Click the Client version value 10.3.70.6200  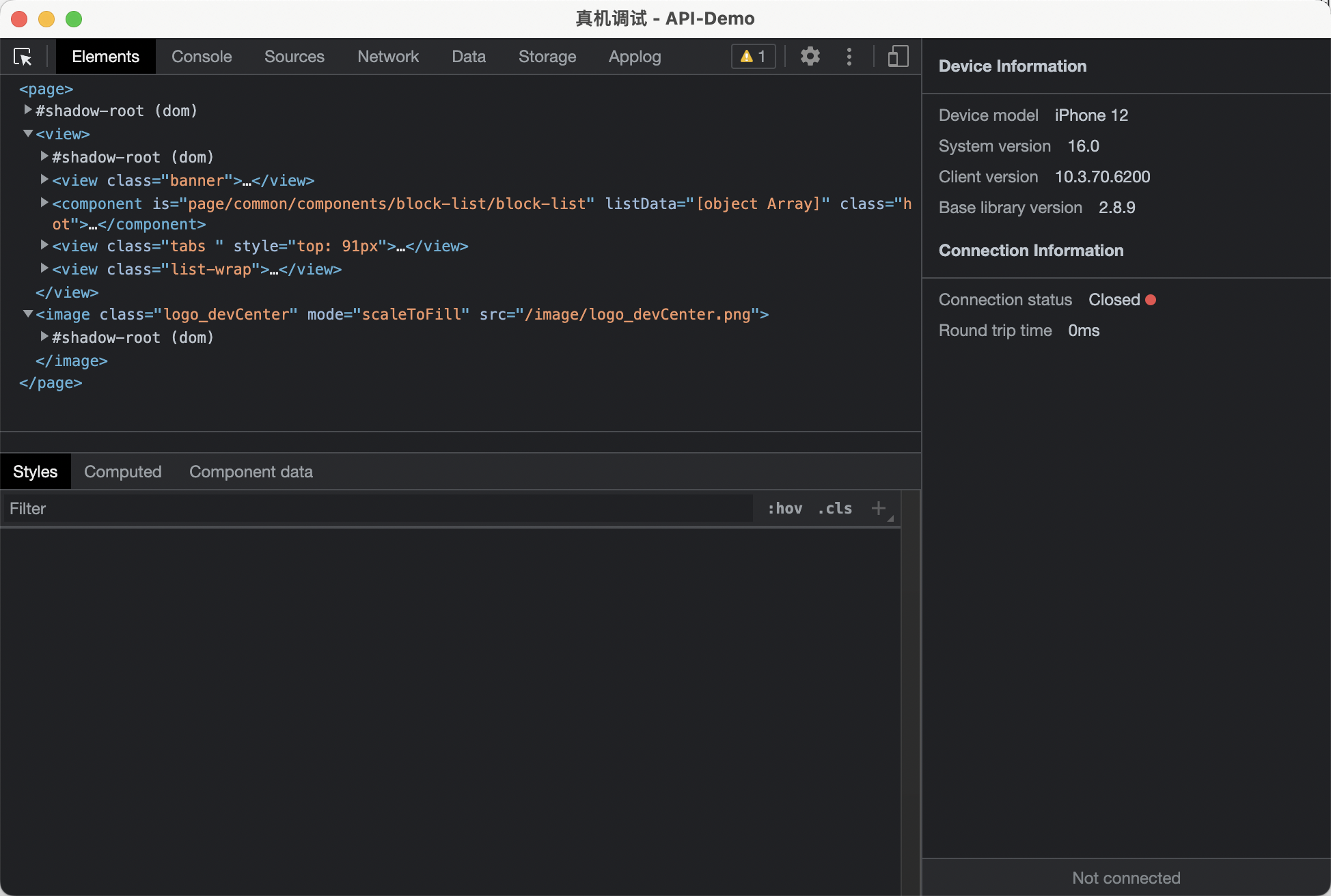coord(1103,177)
